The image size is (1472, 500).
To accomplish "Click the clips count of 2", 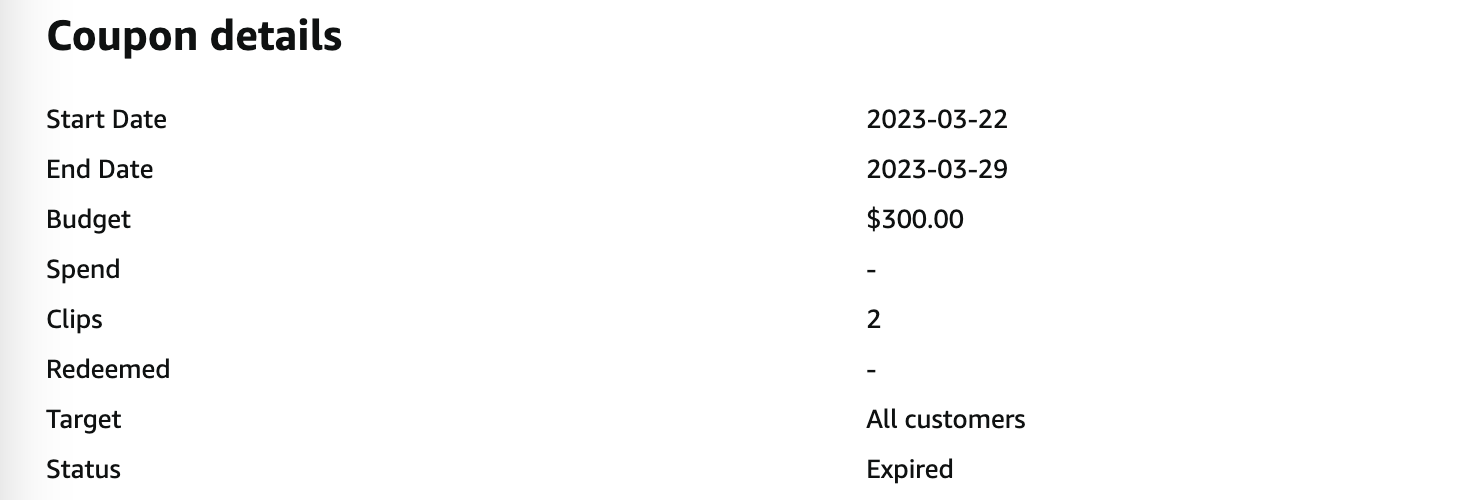I will [x=874, y=320].
